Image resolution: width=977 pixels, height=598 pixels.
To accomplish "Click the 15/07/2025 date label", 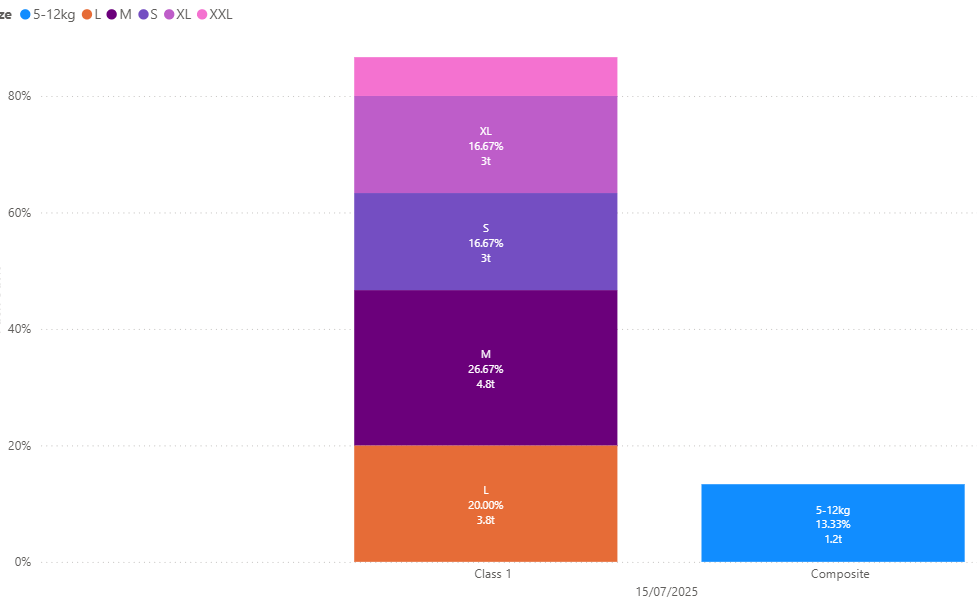I will (x=667, y=592).
